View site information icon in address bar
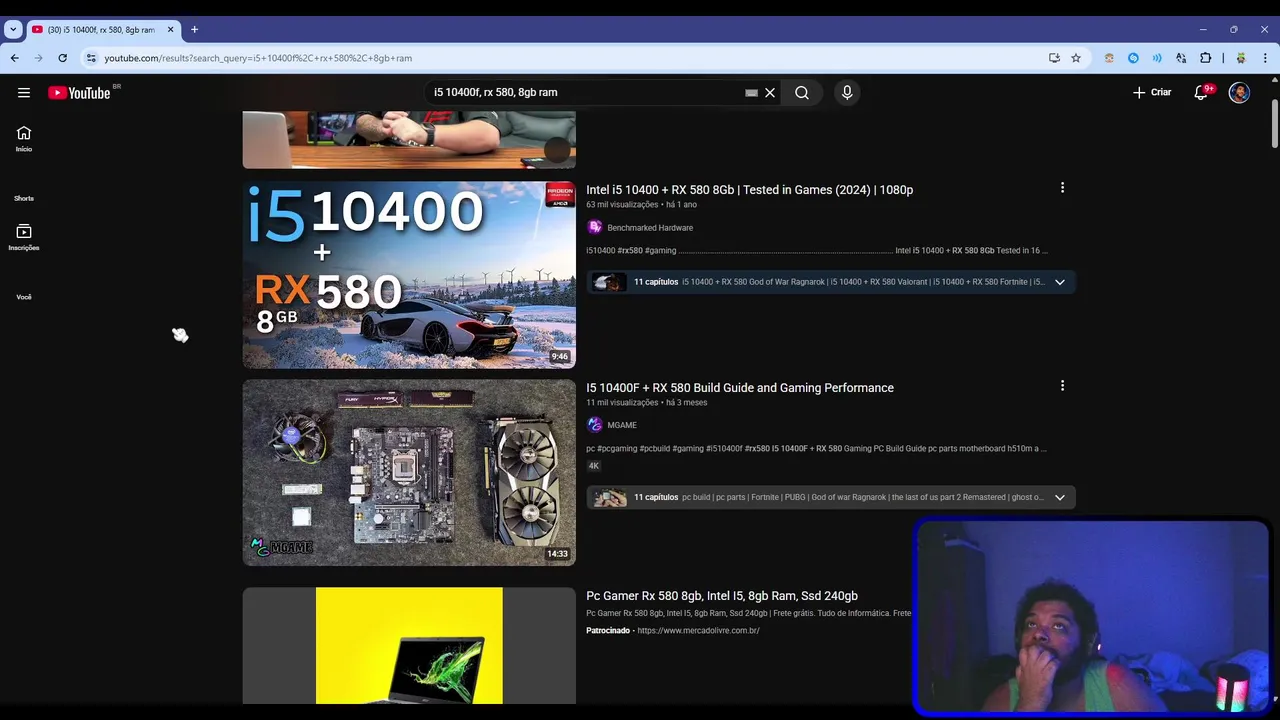 [91, 58]
